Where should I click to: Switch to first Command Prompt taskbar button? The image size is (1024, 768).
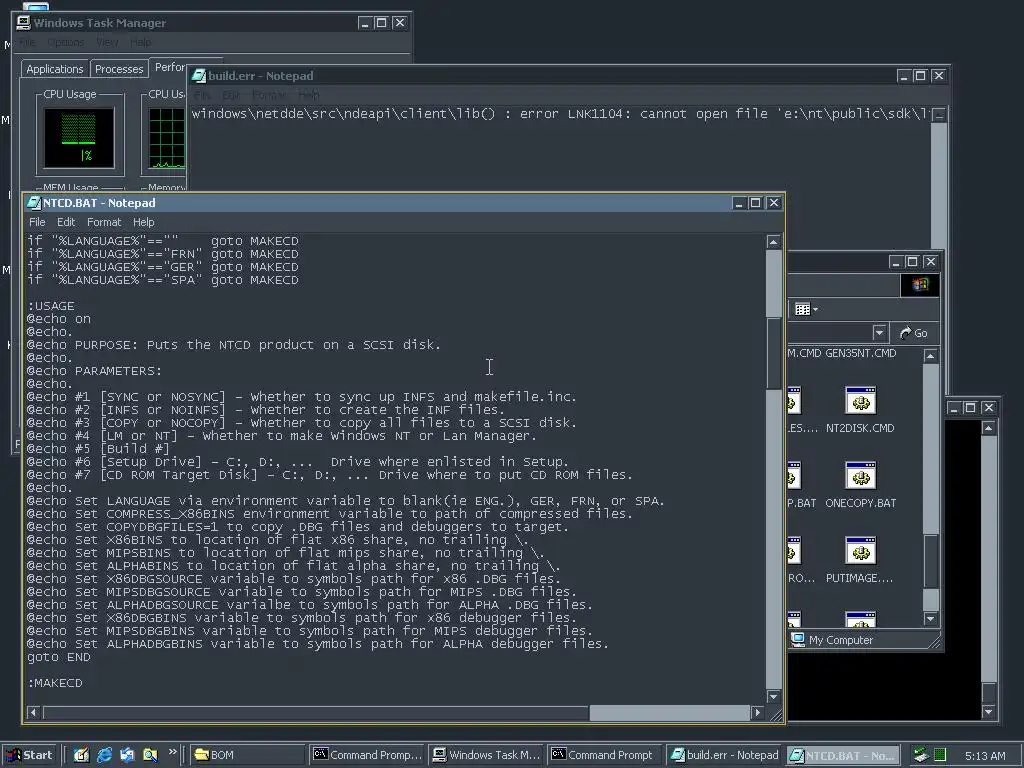367,755
